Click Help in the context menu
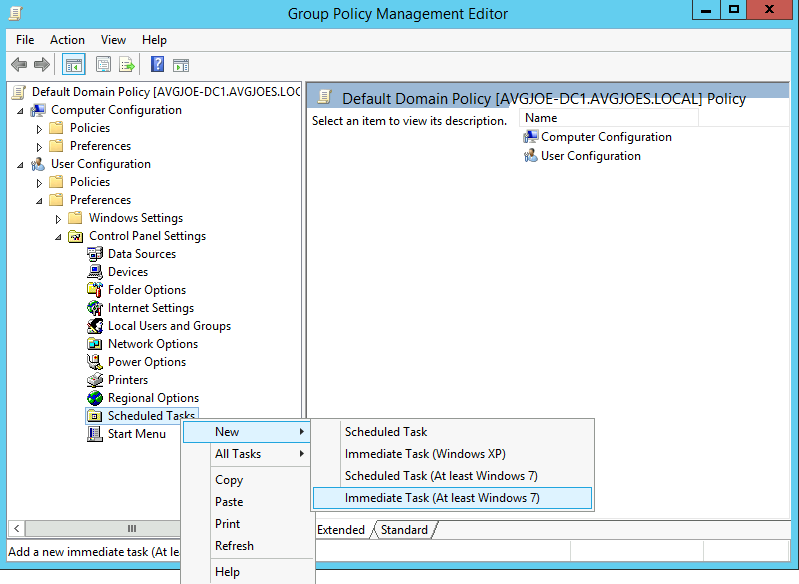Image resolution: width=799 pixels, height=584 pixels. point(247,572)
